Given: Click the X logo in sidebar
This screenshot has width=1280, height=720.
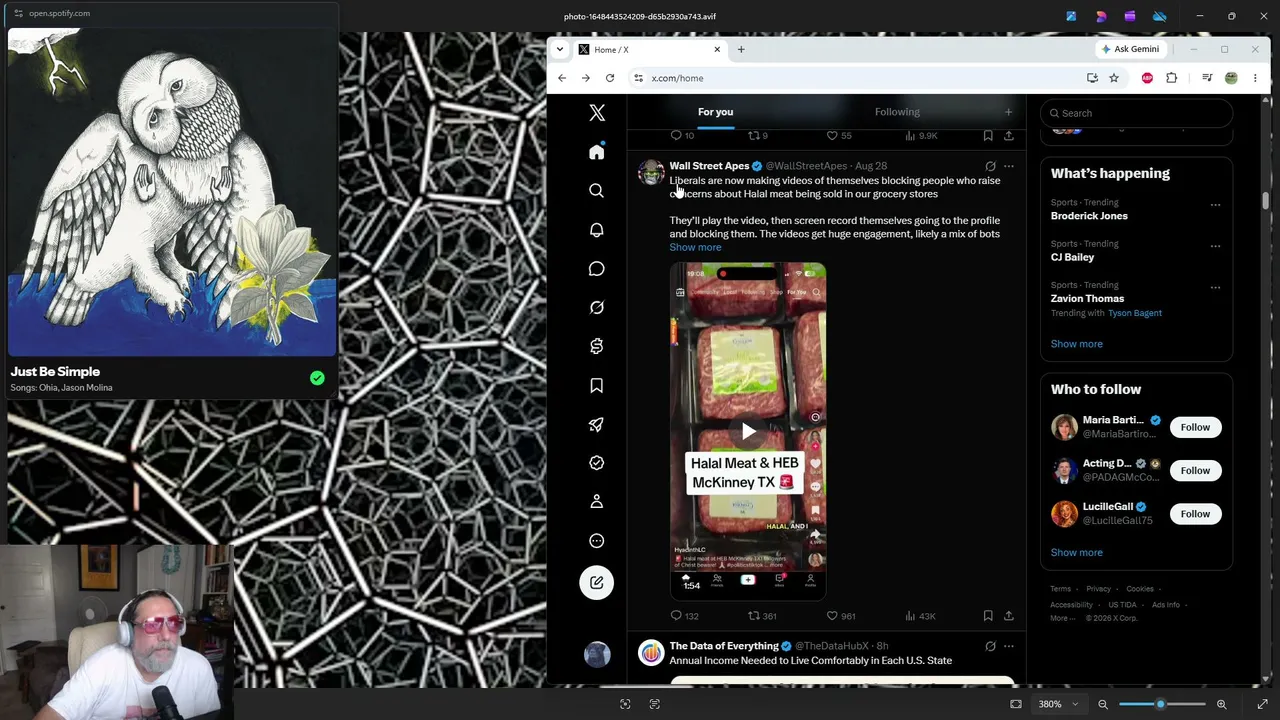Looking at the screenshot, I should [x=597, y=113].
